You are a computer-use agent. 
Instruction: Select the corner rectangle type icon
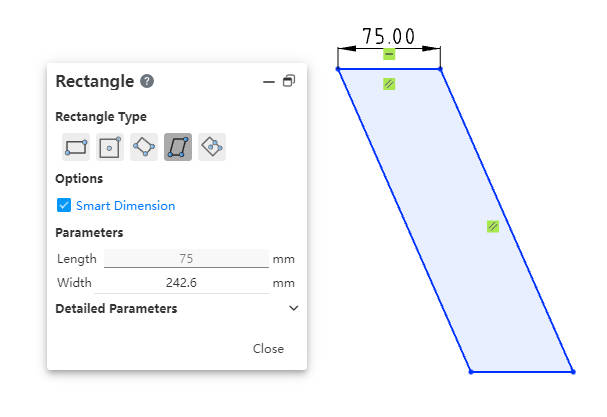tap(76, 147)
